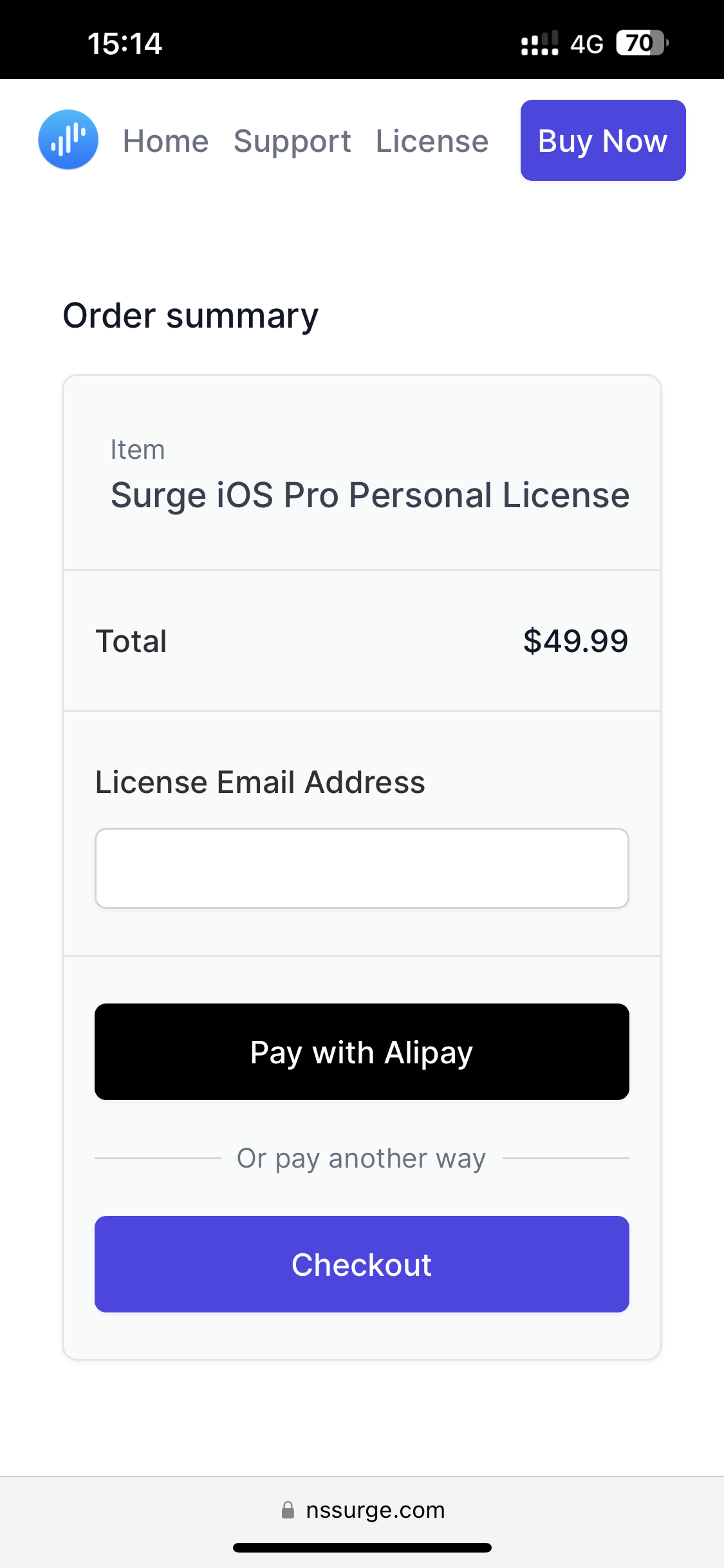Click the Order summary heading

[x=190, y=316]
